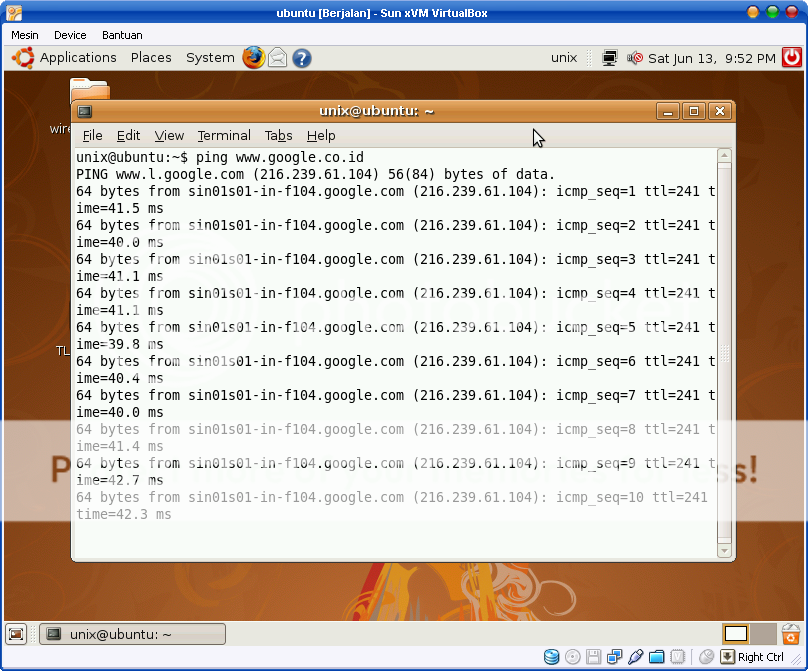
Task: Click the terminal vertical scrollbar thumb
Action: 724,353
